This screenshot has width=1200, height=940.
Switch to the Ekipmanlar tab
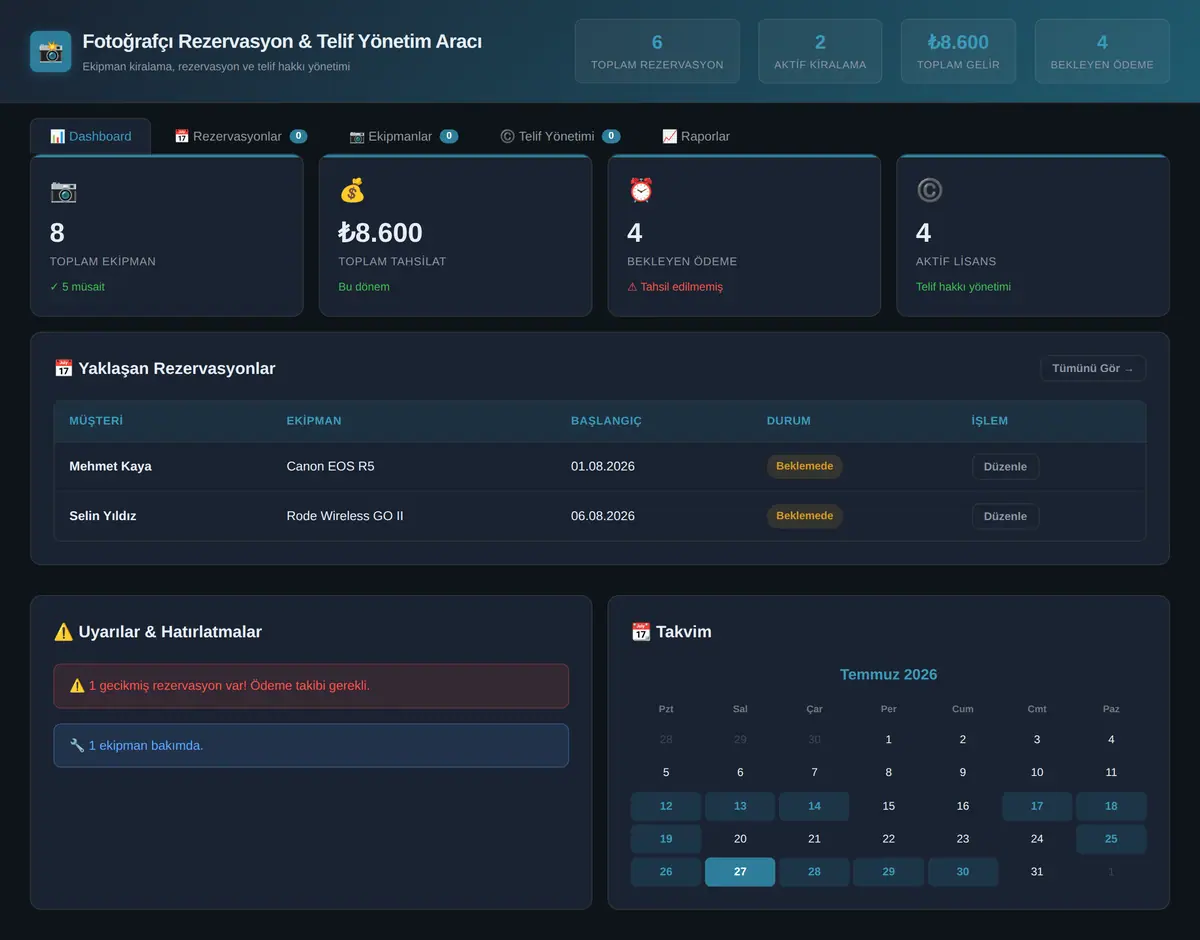click(x=403, y=136)
